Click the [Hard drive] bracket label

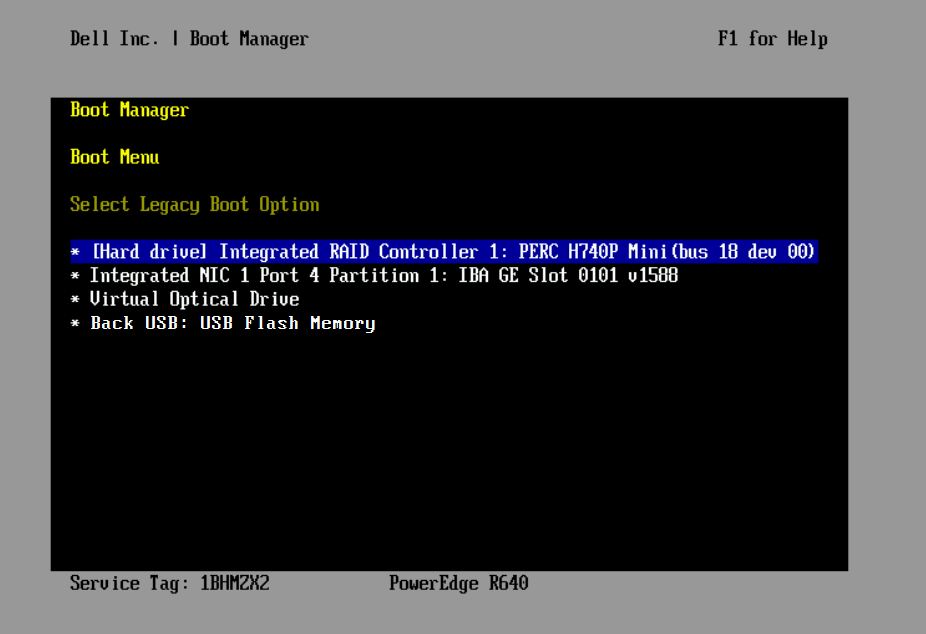click(x=150, y=252)
